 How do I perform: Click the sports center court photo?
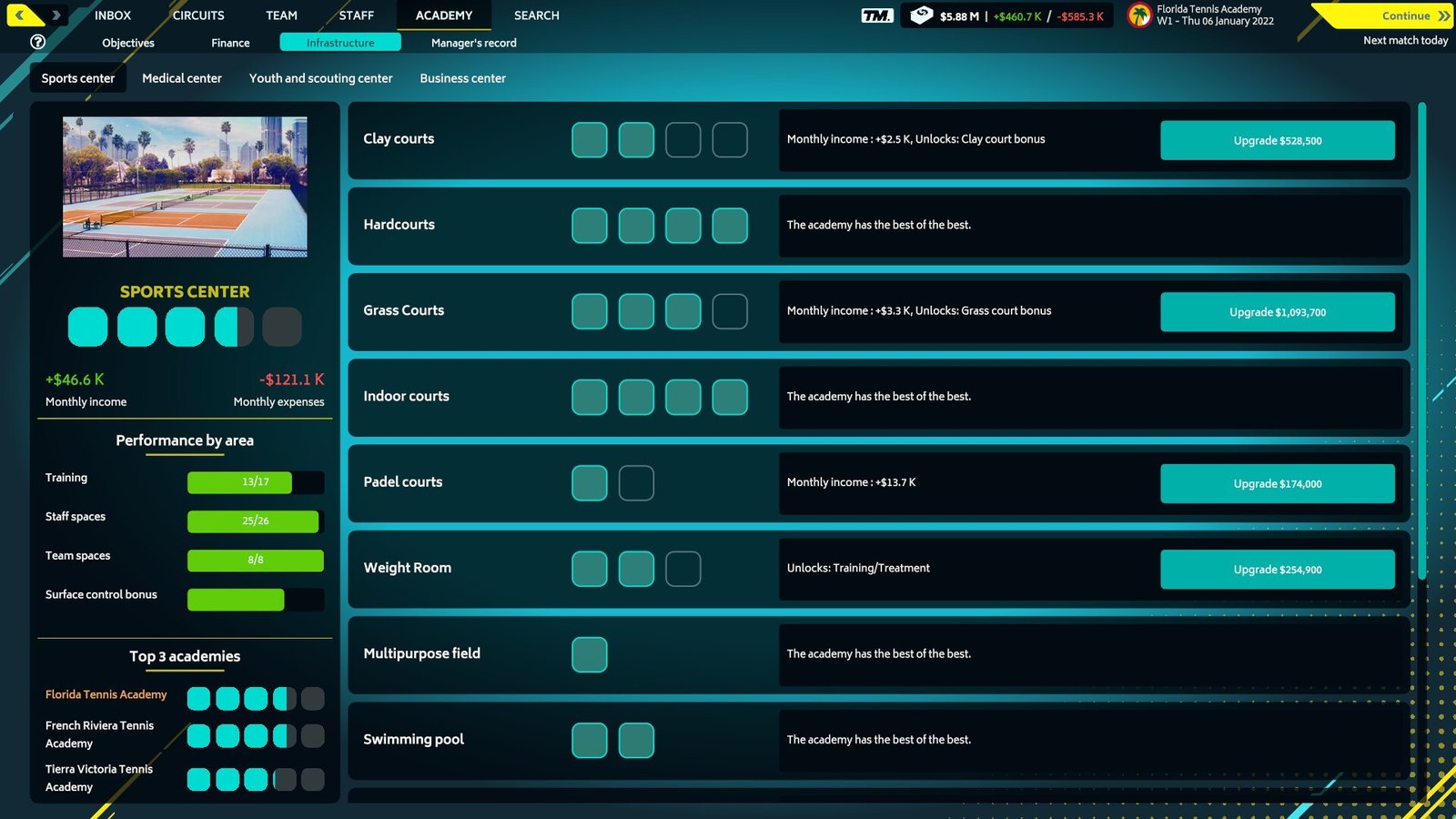pos(185,187)
